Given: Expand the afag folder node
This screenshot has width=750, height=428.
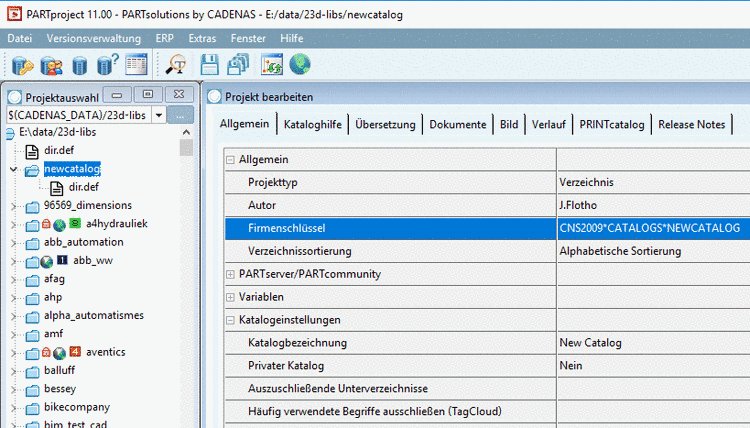Looking at the screenshot, I should coord(13,279).
